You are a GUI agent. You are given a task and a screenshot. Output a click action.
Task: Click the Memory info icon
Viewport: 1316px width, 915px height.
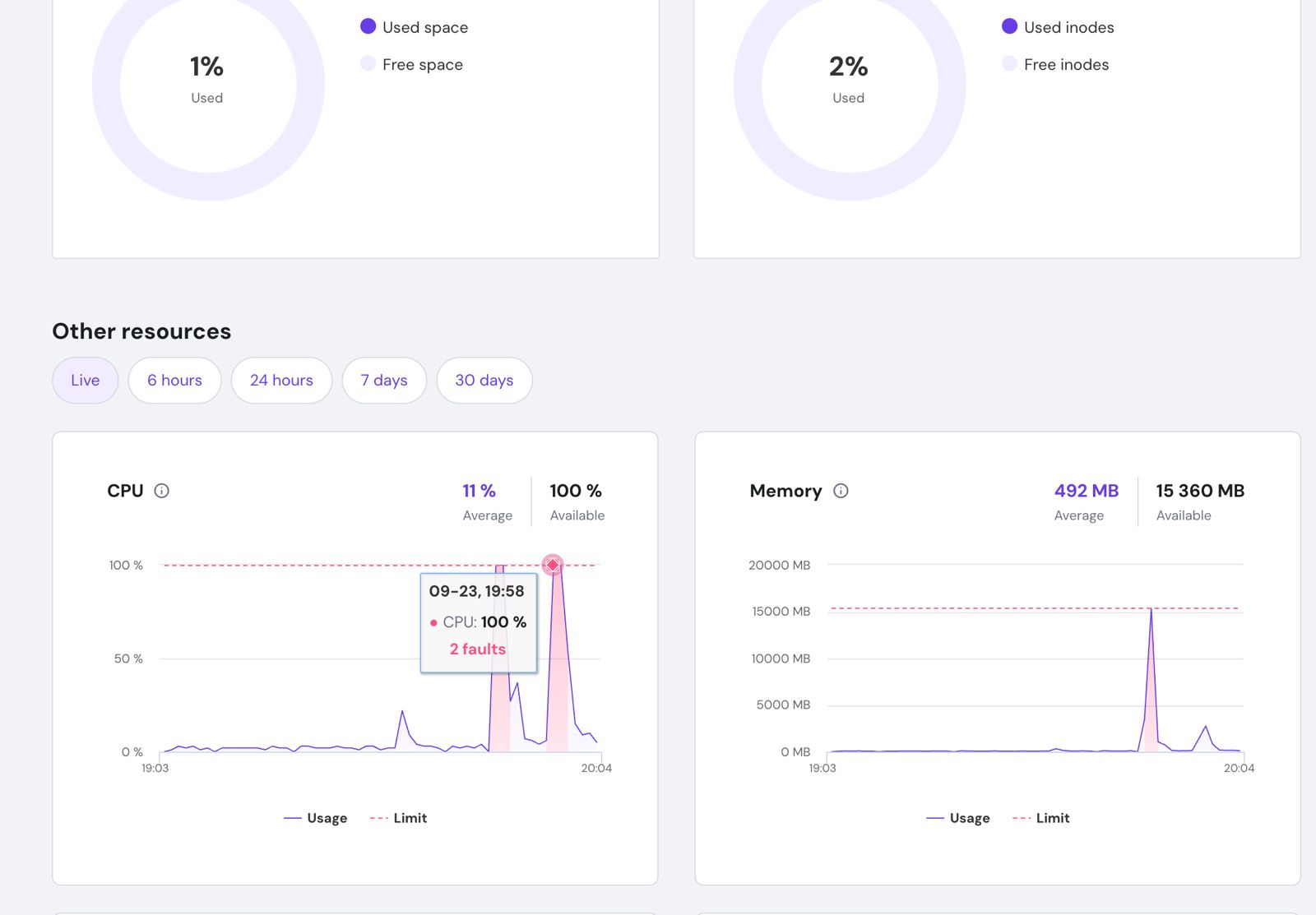coord(841,491)
